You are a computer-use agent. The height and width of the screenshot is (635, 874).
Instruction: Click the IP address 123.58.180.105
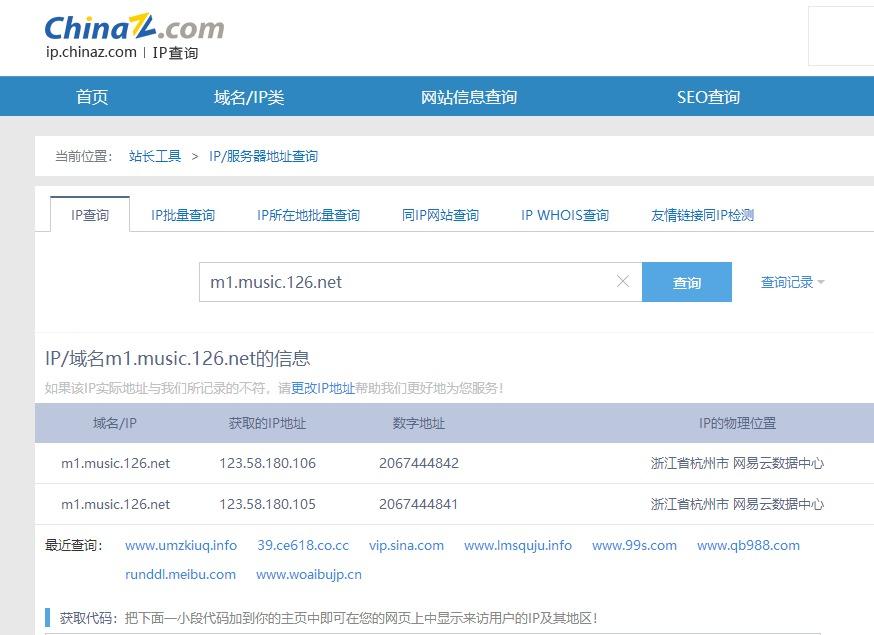pos(268,504)
